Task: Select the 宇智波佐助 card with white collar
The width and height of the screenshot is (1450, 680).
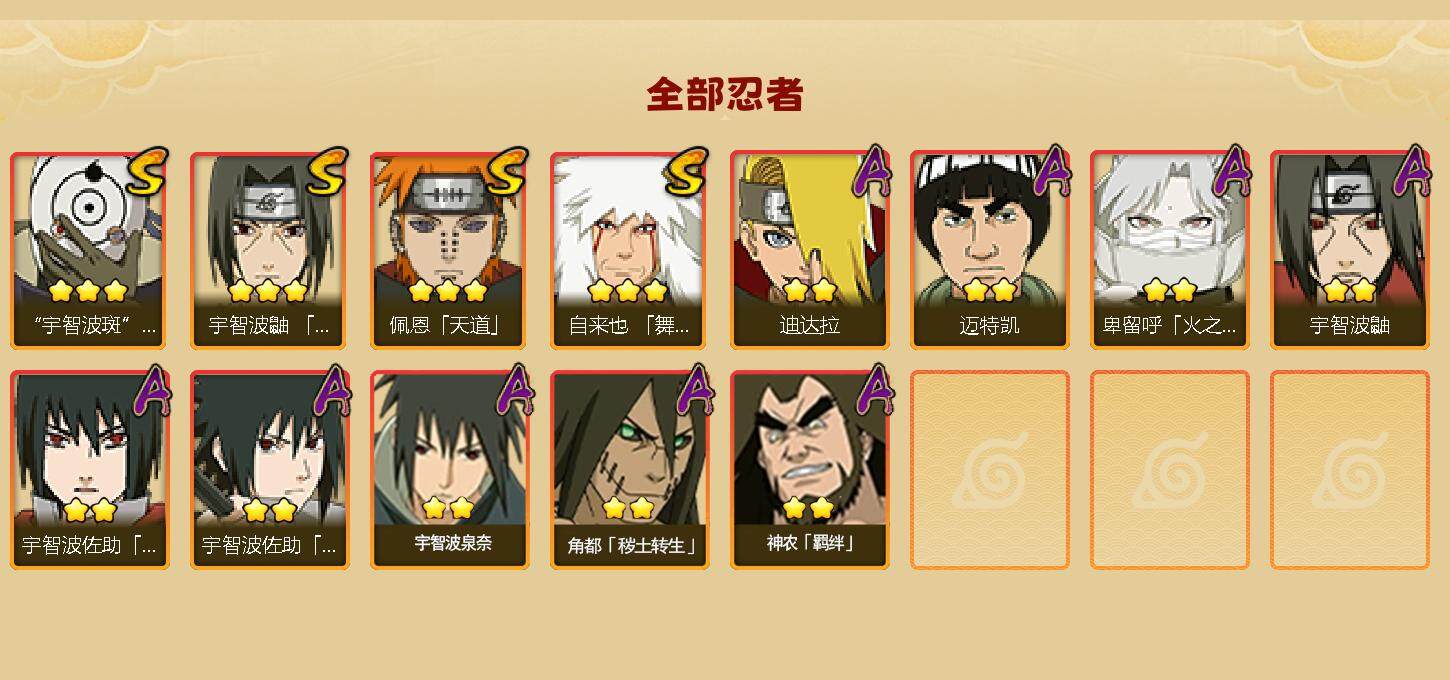Action: pyautogui.click(x=89, y=470)
